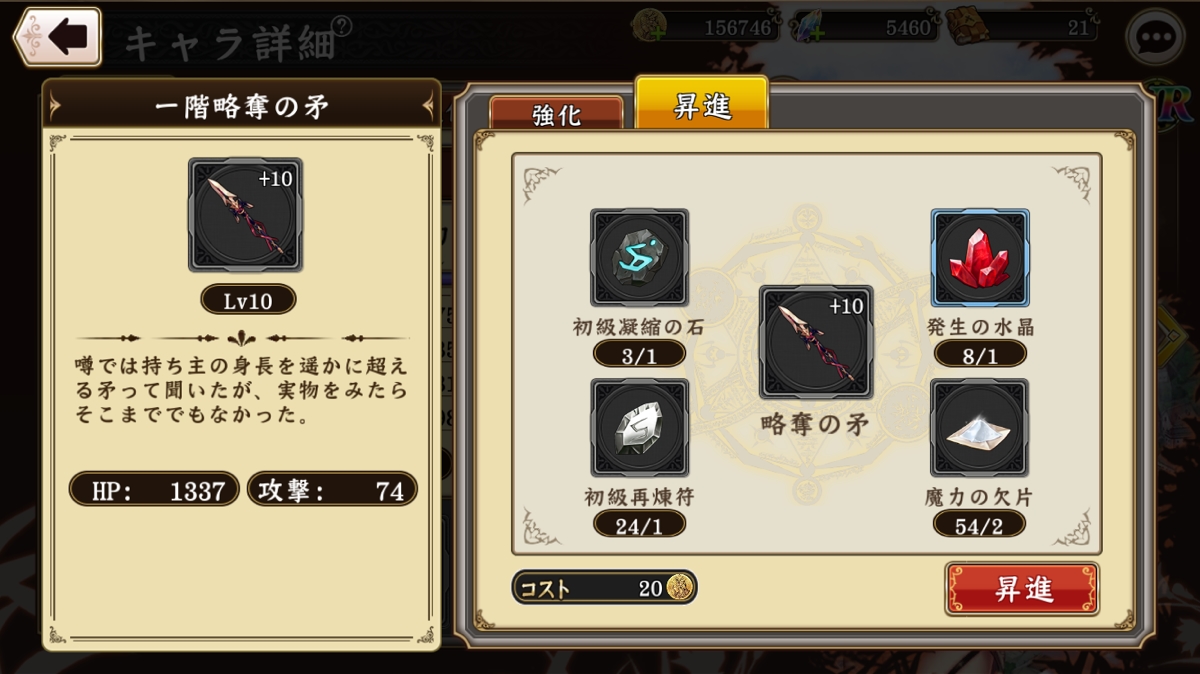Select the 魔力の欠片 fragment icon
This screenshot has width=1200, height=674.
click(980, 427)
